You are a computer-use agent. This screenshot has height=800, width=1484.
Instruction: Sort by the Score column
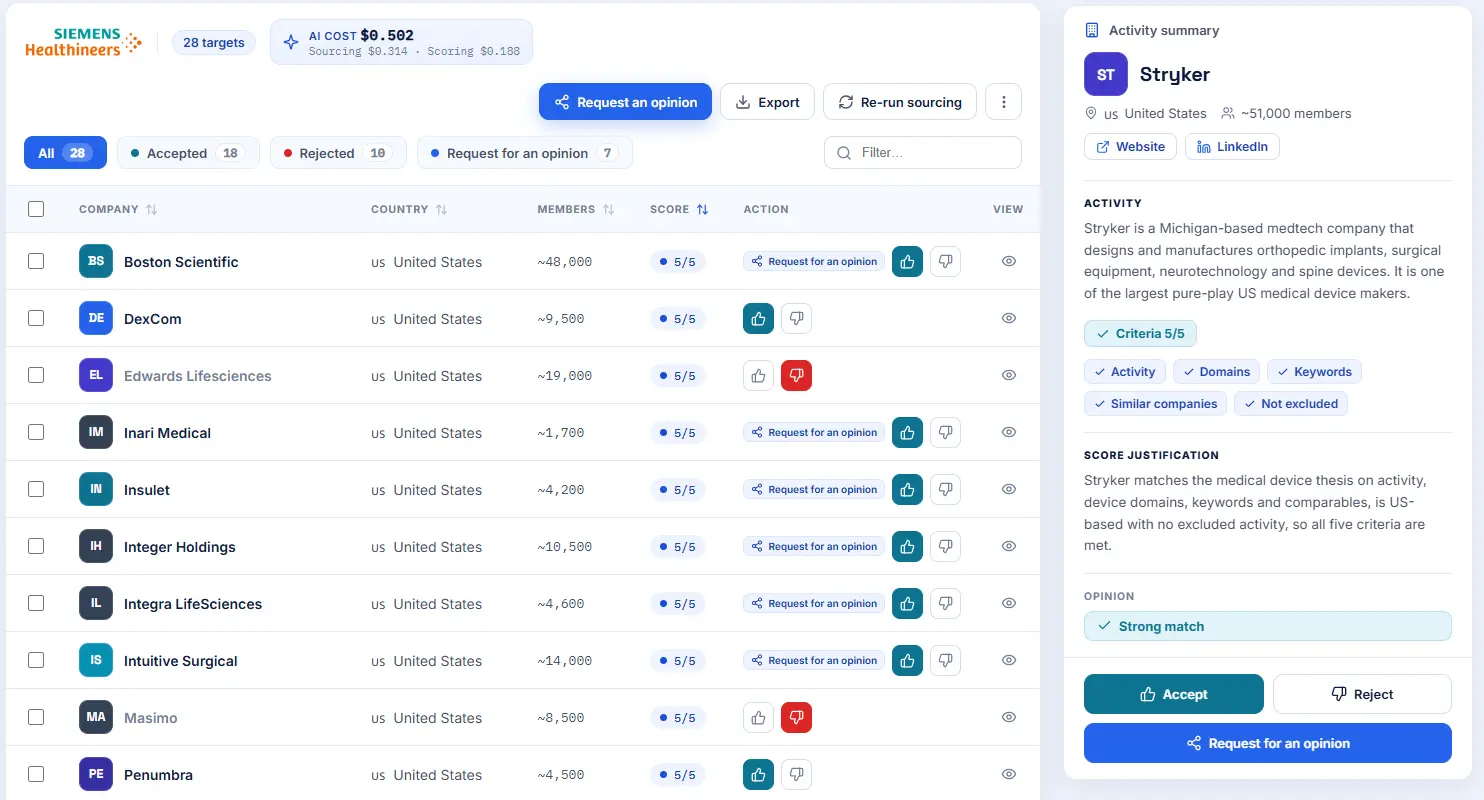[x=679, y=210]
